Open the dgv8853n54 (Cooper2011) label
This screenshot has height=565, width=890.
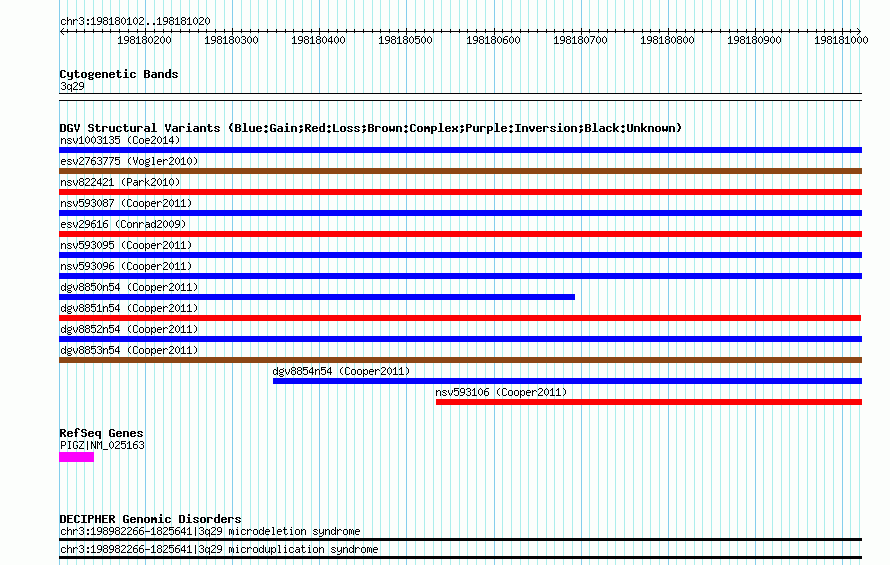[x=129, y=350]
